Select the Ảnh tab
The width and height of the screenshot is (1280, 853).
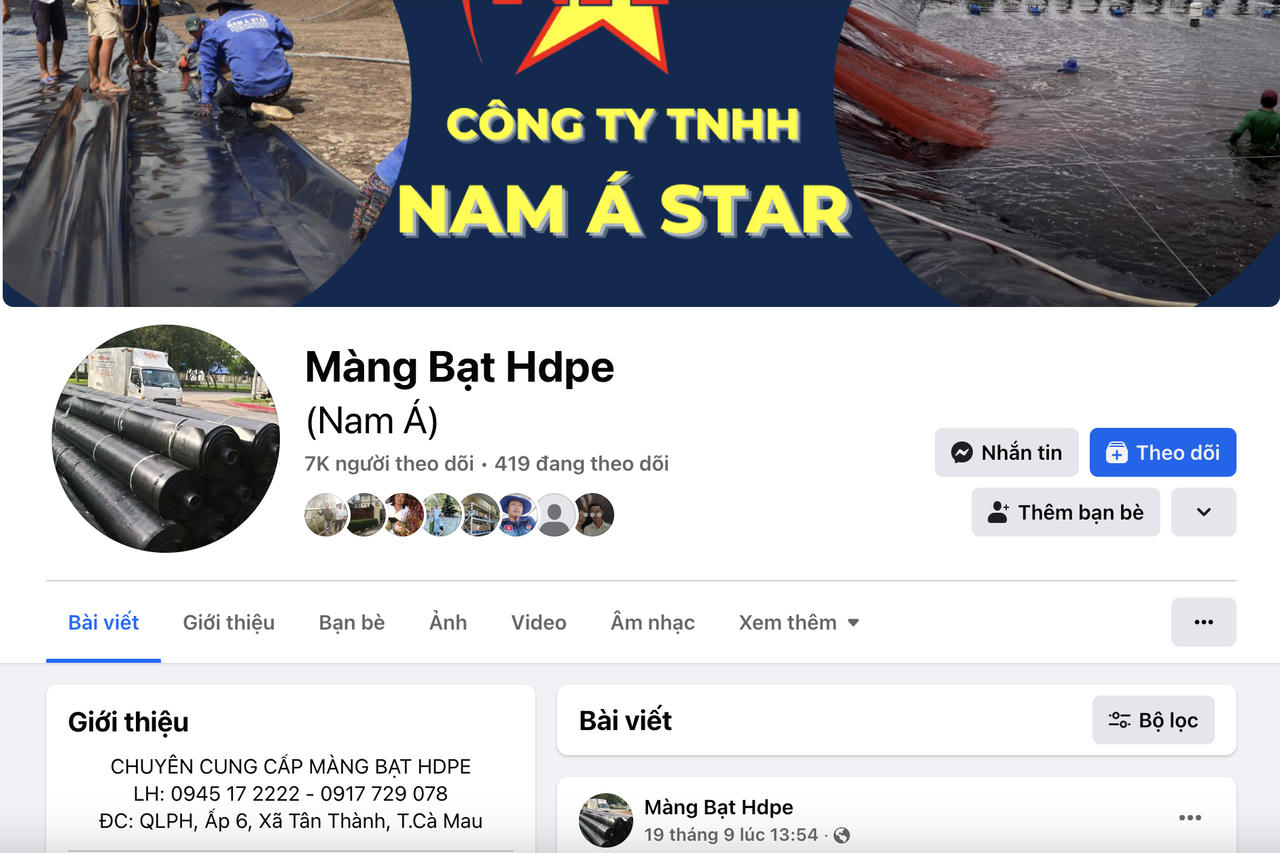click(448, 622)
